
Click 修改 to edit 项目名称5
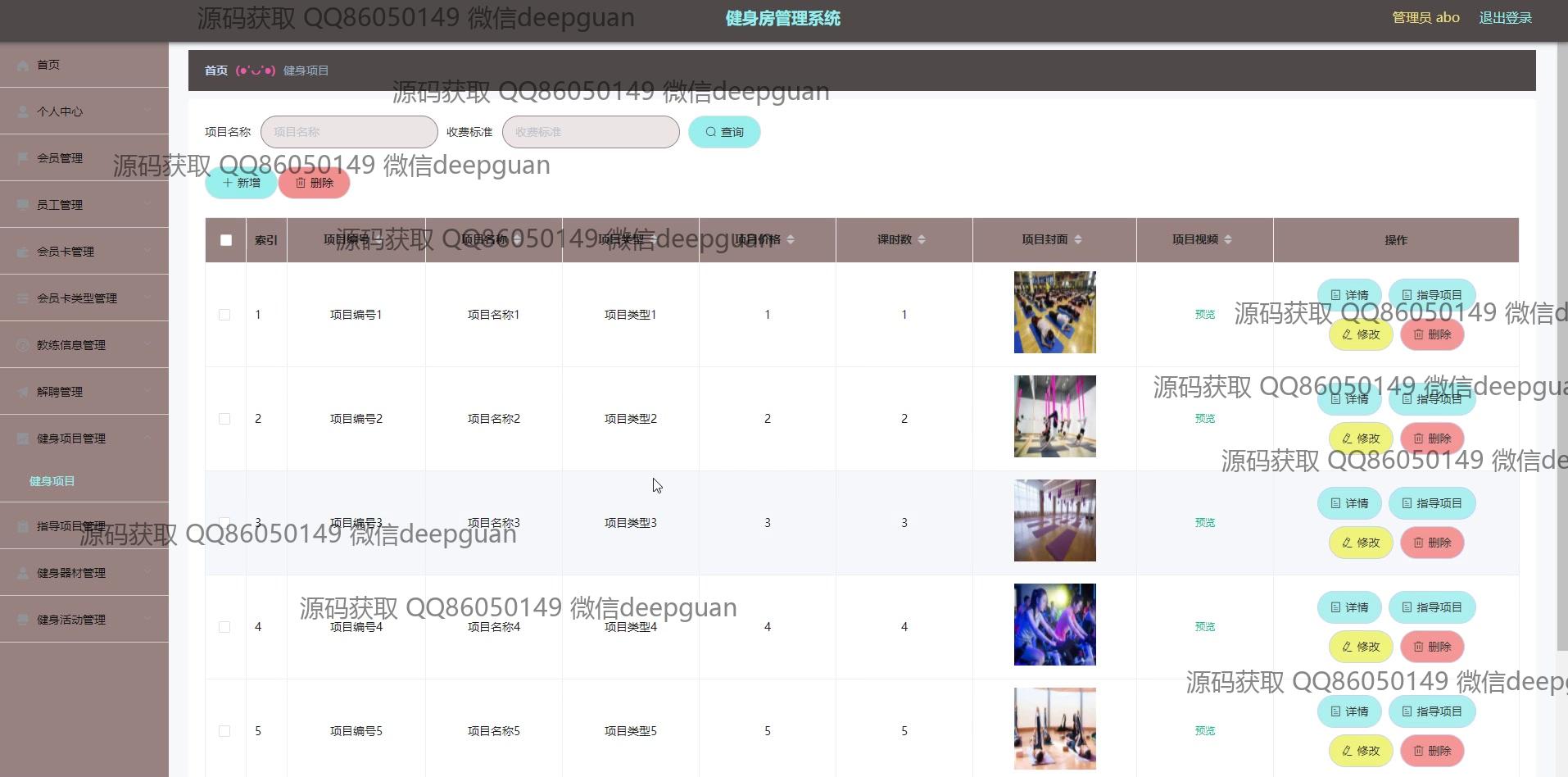(1361, 751)
